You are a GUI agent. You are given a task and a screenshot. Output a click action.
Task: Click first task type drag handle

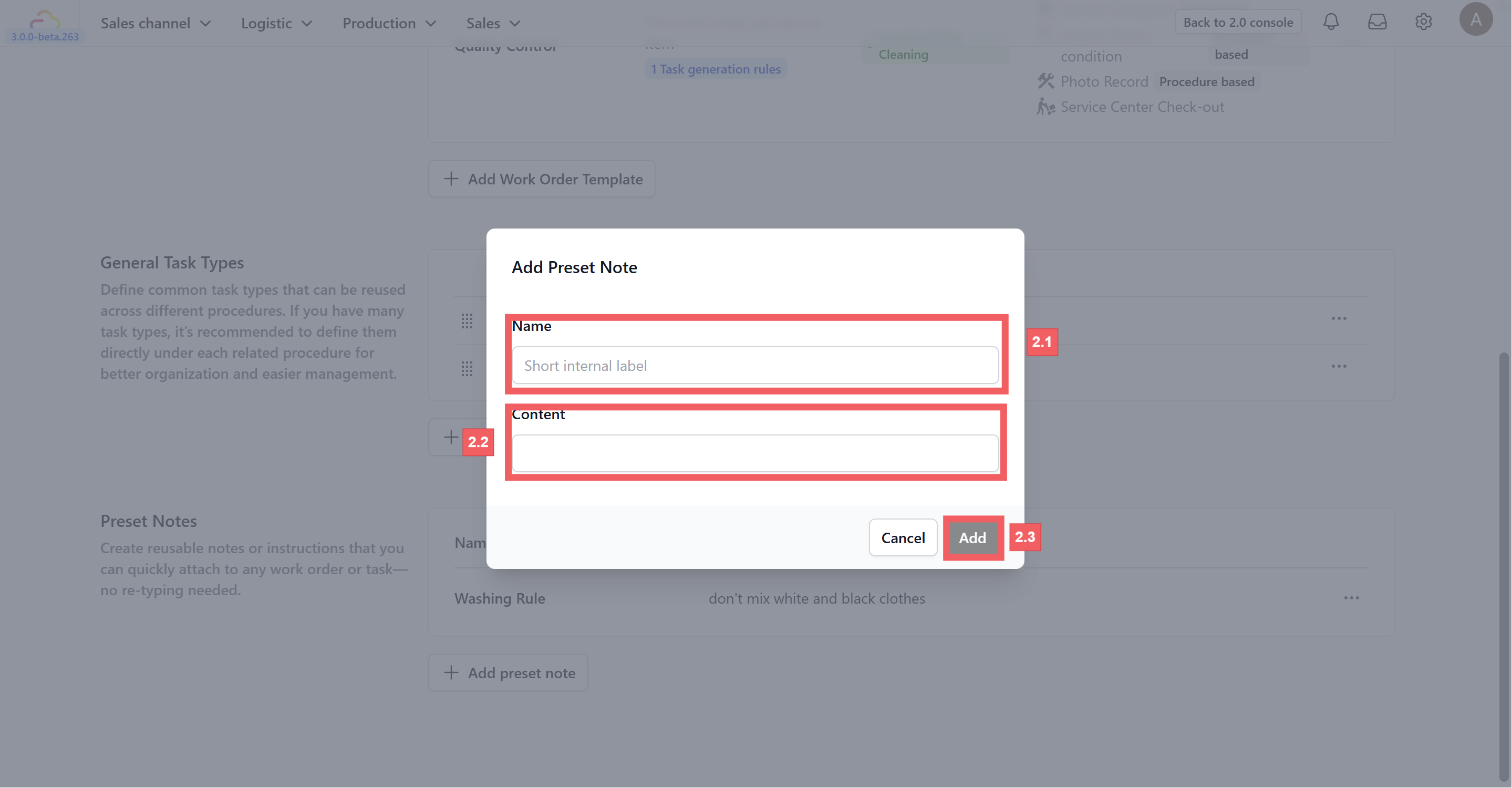coord(467,321)
